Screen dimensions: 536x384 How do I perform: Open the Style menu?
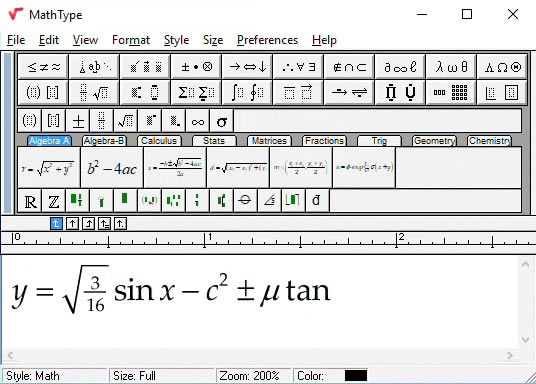(176, 40)
